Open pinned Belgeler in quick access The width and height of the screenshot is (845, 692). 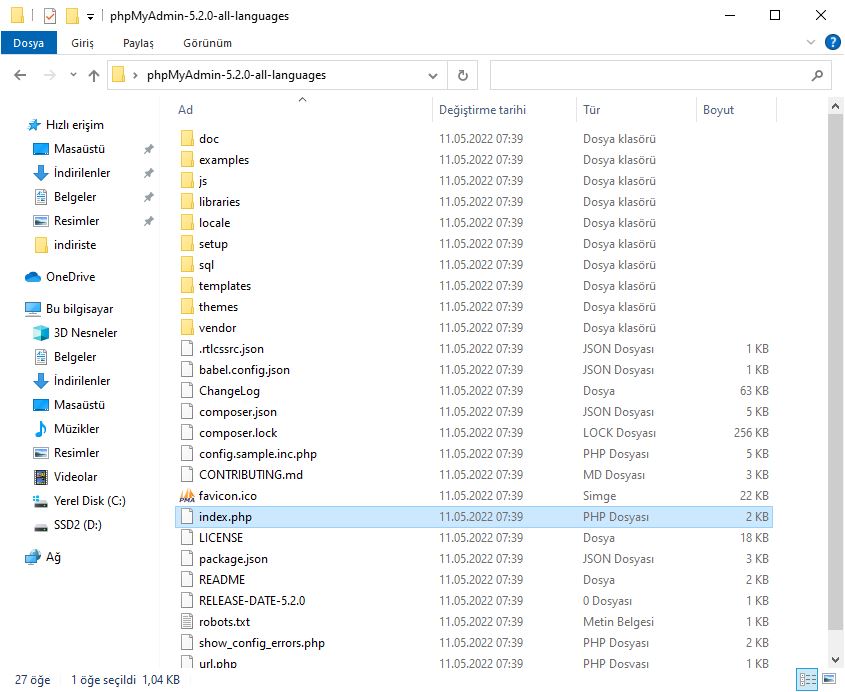coord(75,197)
